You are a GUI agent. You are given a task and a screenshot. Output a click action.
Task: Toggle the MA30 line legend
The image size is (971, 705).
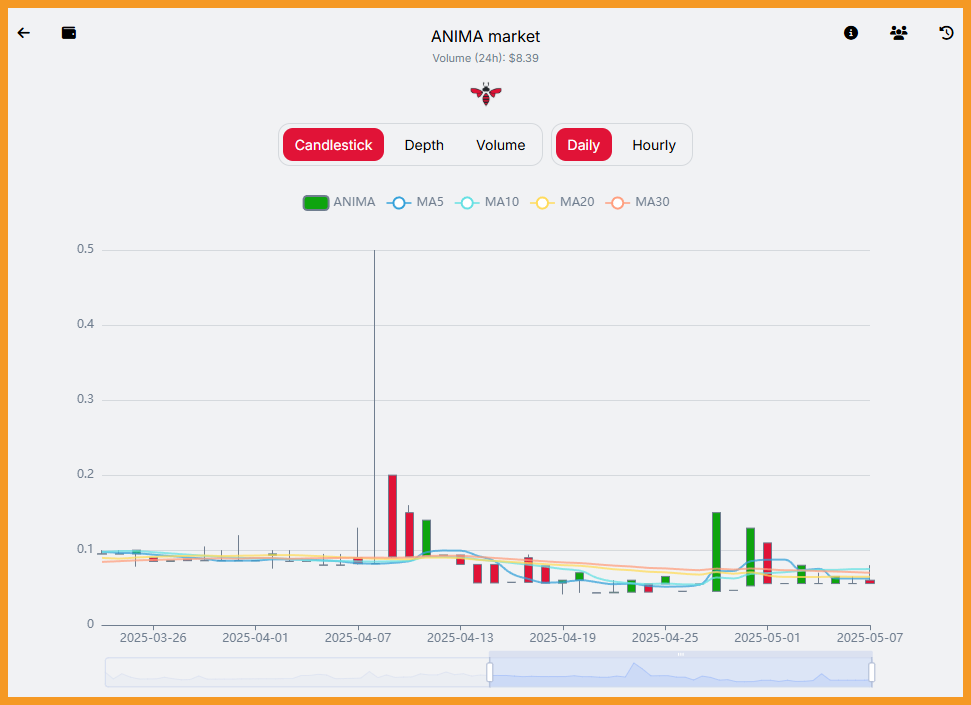(638, 203)
